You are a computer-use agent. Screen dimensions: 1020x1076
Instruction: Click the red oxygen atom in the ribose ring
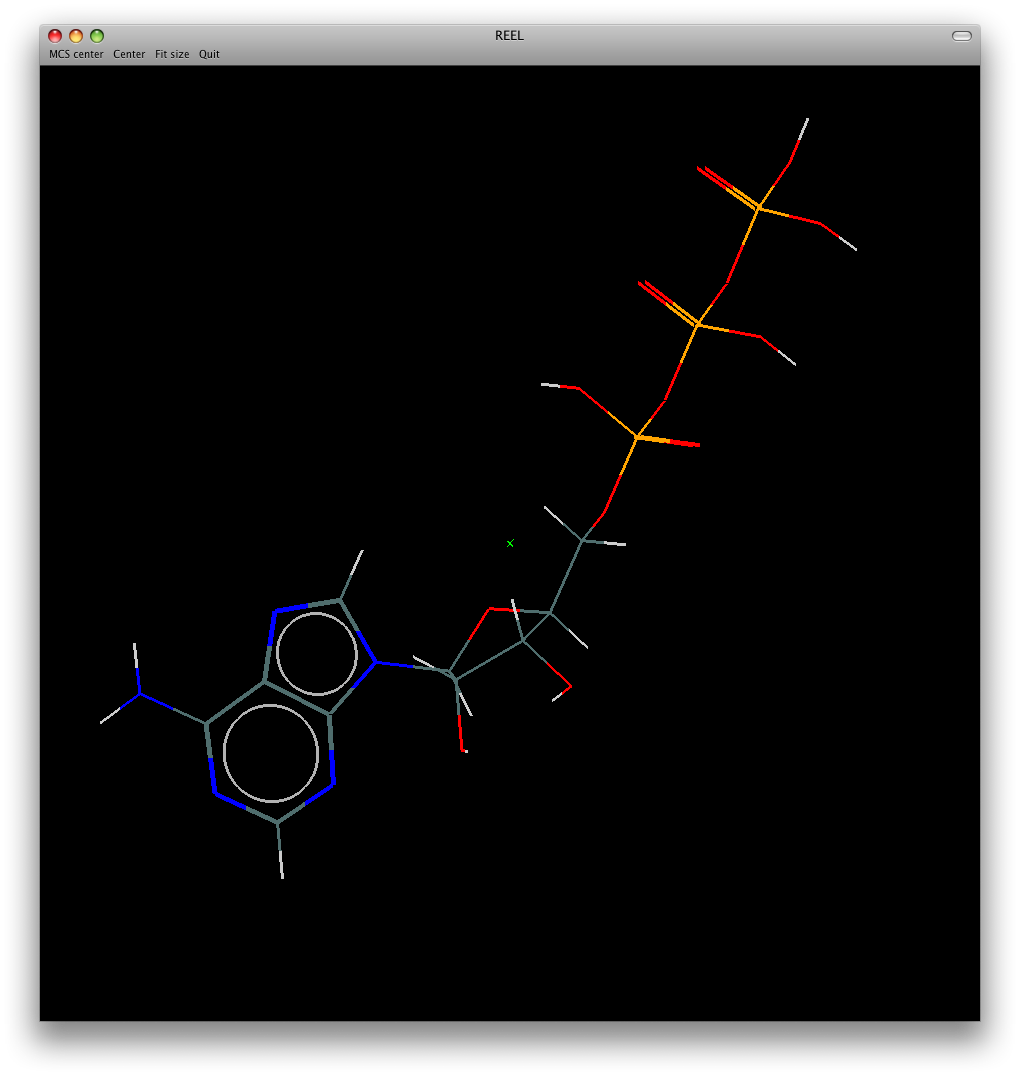pyautogui.click(x=489, y=609)
